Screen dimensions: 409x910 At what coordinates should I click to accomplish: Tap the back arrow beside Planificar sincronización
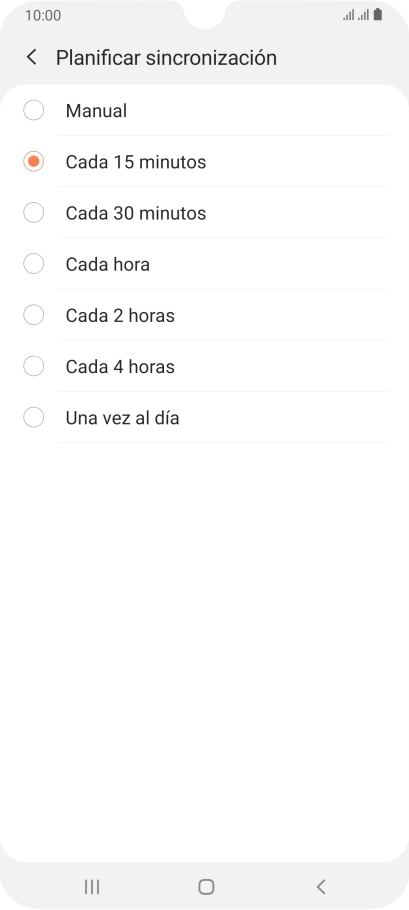32,57
